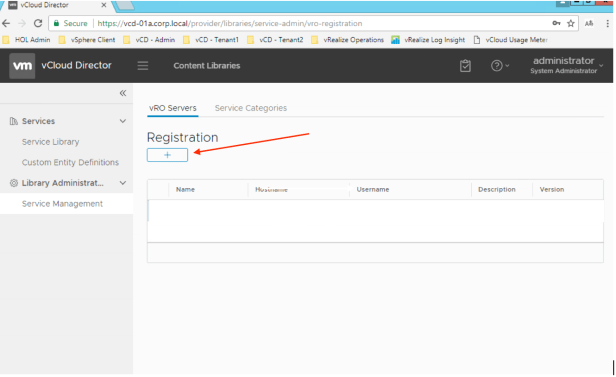Open the help question mark menu
Screen dimensions: 616x377
pyautogui.click(x=499, y=66)
